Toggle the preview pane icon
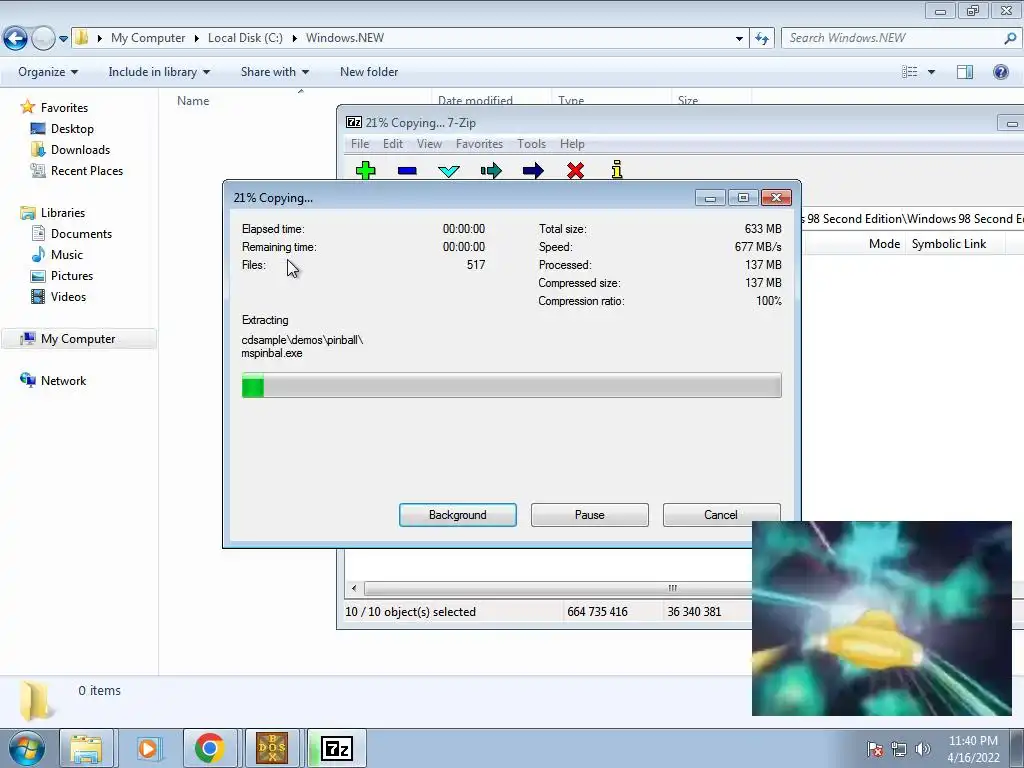 (965, 72)
